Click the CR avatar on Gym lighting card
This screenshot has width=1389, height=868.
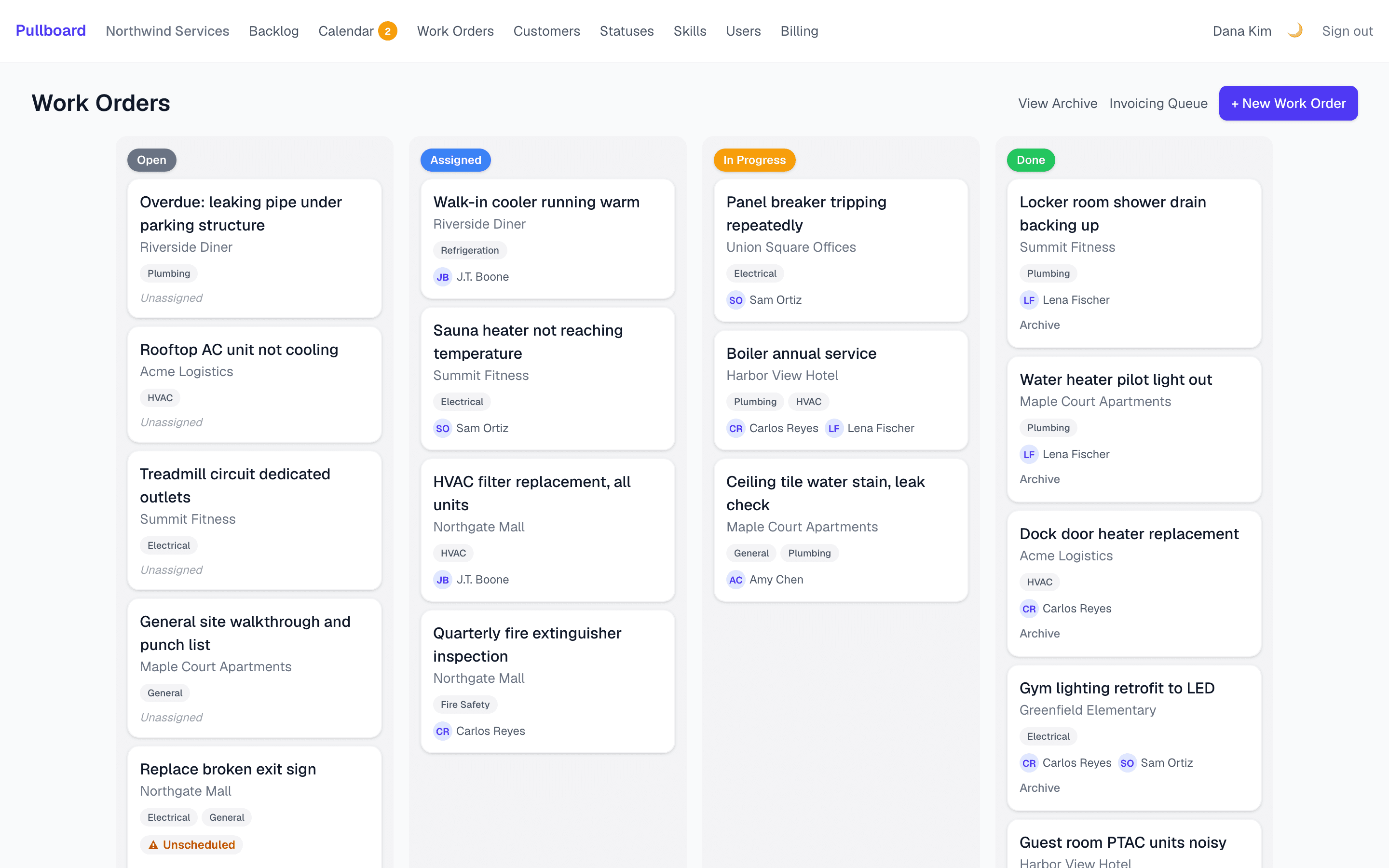pos(1029,763)
